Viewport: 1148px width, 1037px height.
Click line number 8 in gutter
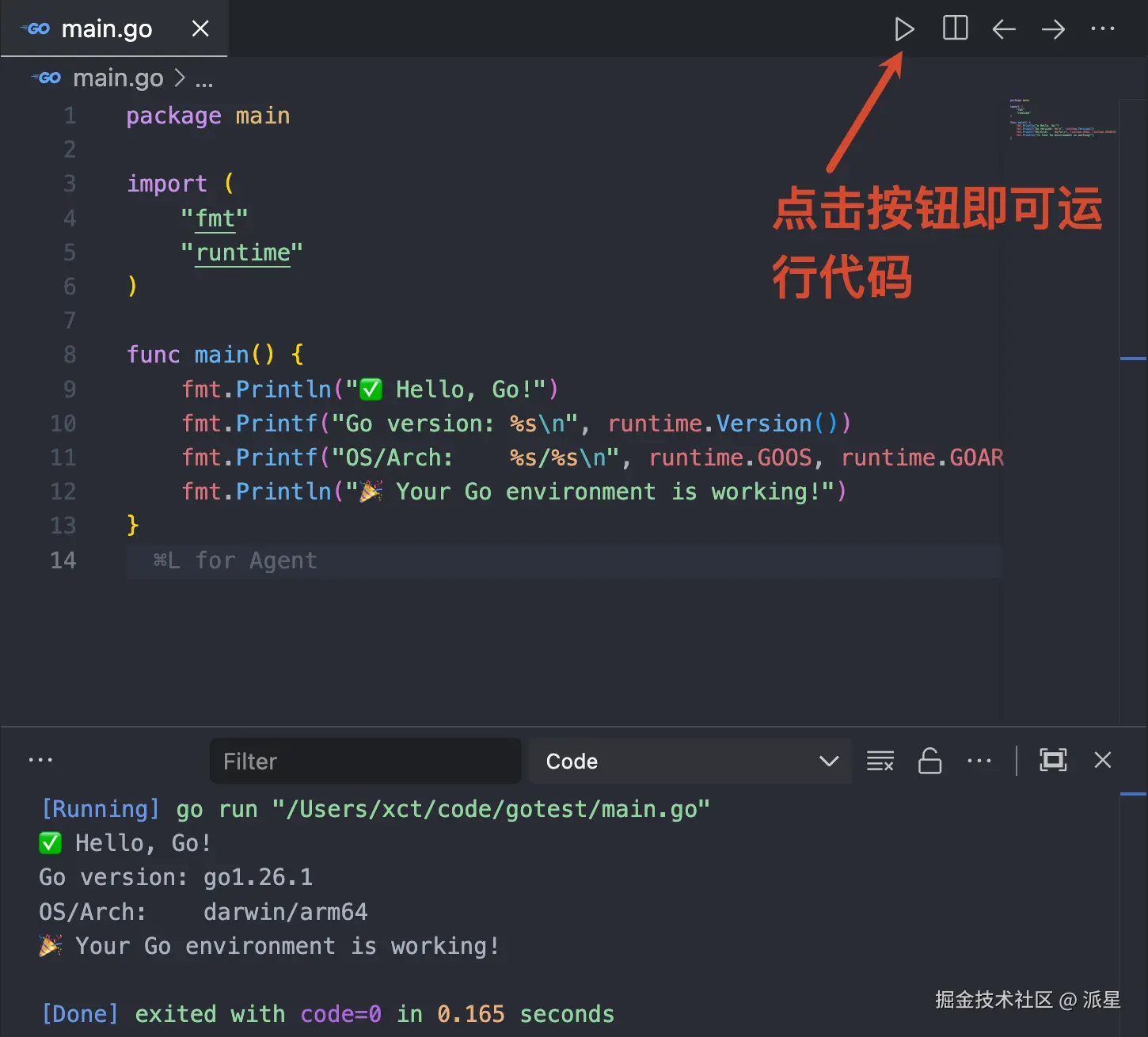70,354
